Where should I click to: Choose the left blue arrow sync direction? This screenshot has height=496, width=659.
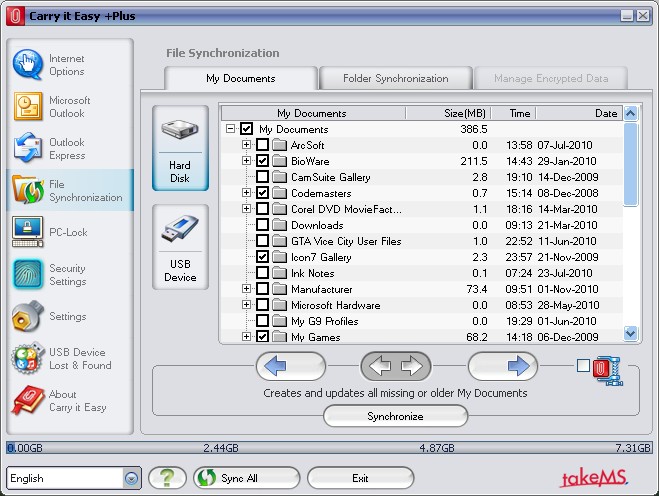click(290, 366)
